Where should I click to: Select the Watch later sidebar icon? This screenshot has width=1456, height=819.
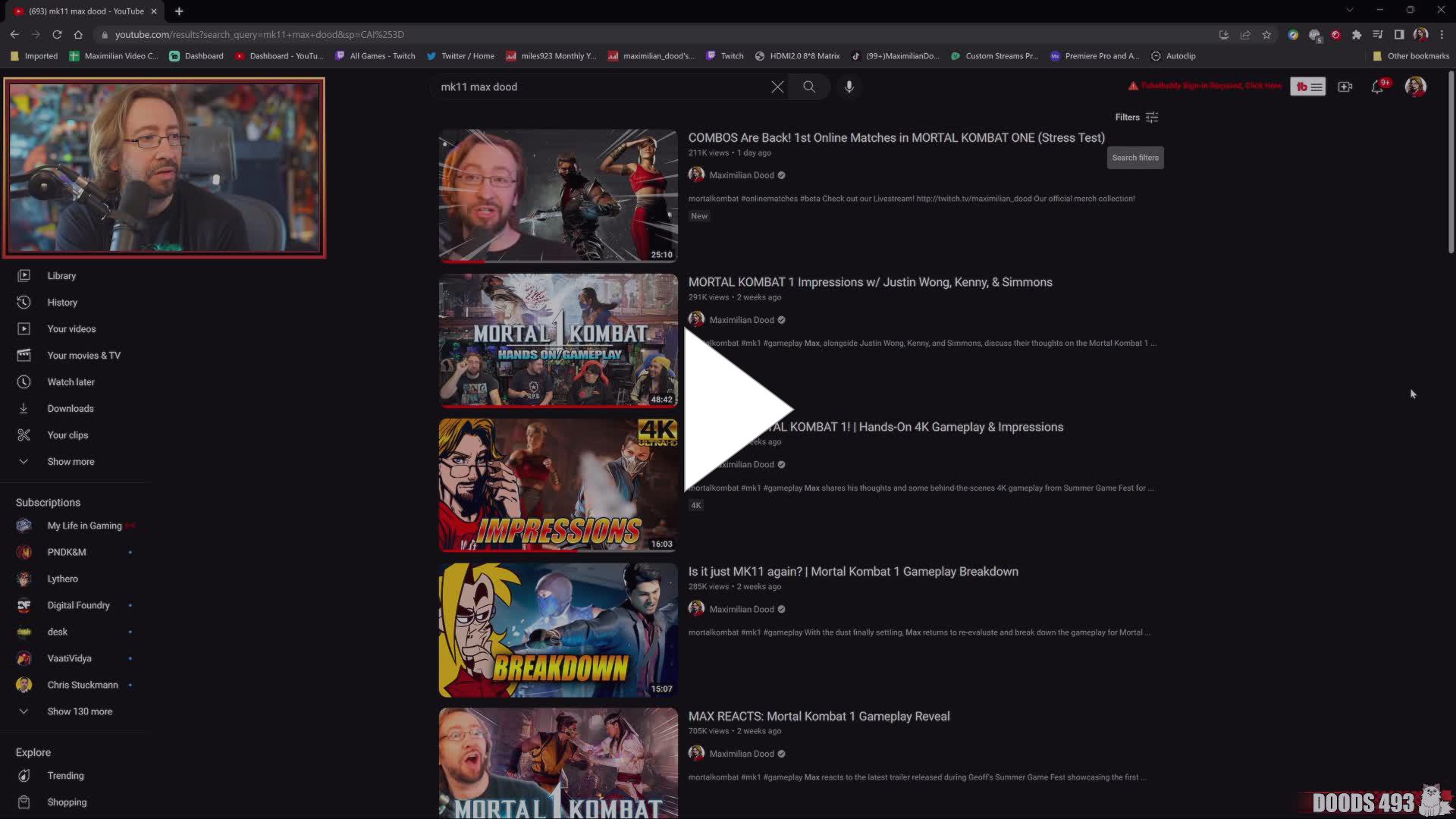point(24,381)
